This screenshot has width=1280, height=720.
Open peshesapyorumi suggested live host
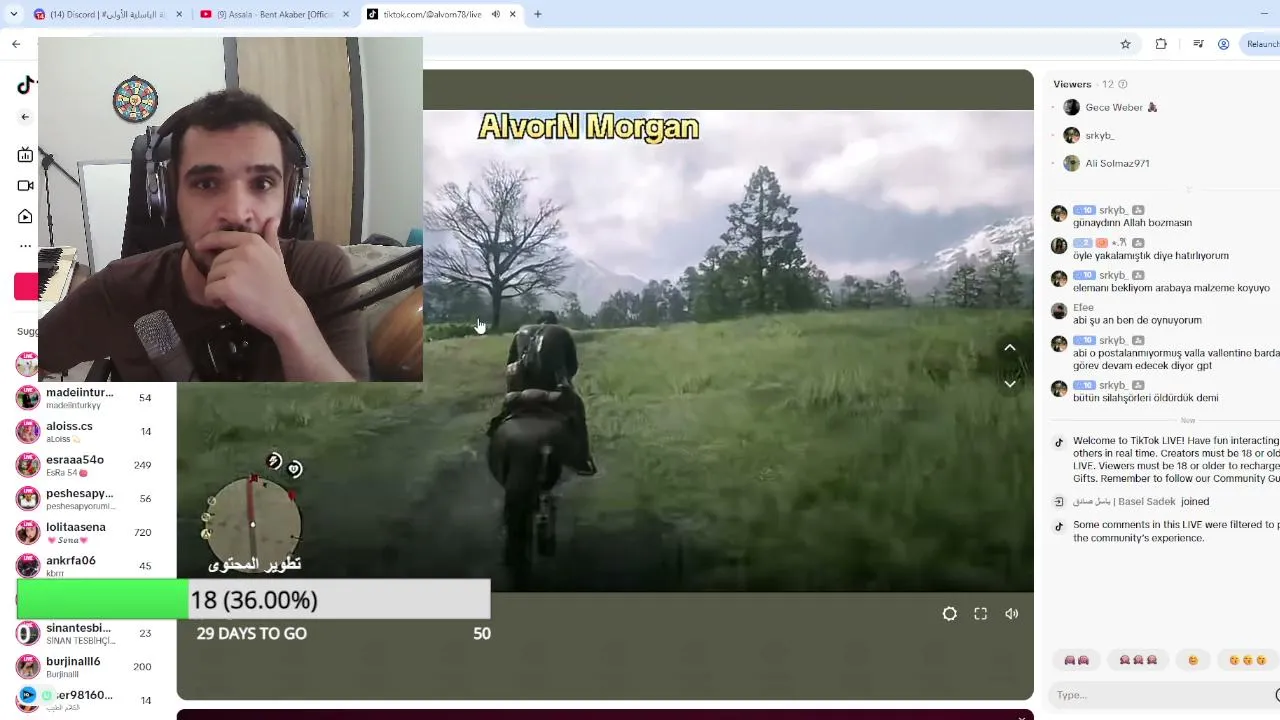point(85,498)
